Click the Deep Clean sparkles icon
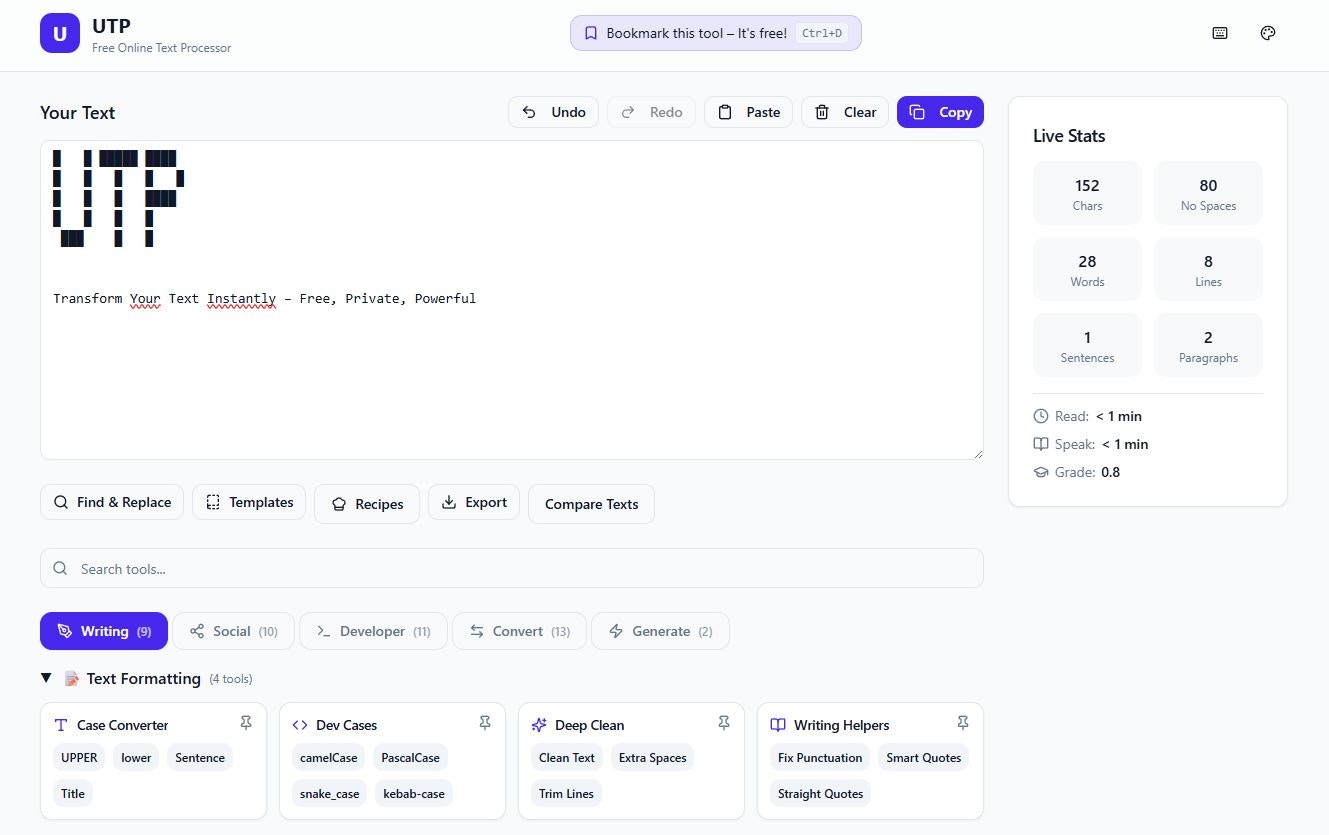The height and width of the screenshot is (835, 1329). 539,724
